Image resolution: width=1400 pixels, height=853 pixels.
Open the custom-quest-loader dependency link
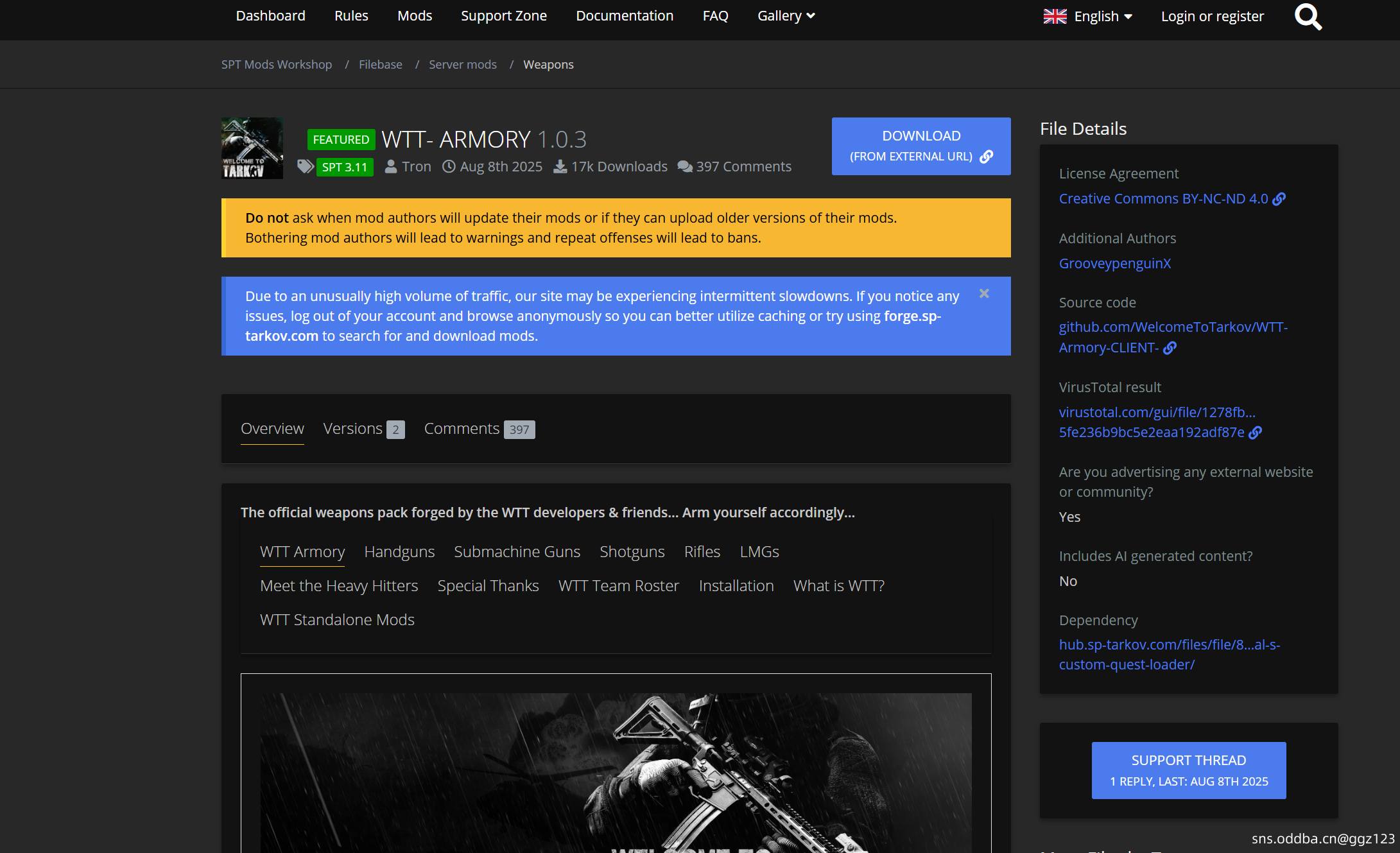tap(1170, 655)
